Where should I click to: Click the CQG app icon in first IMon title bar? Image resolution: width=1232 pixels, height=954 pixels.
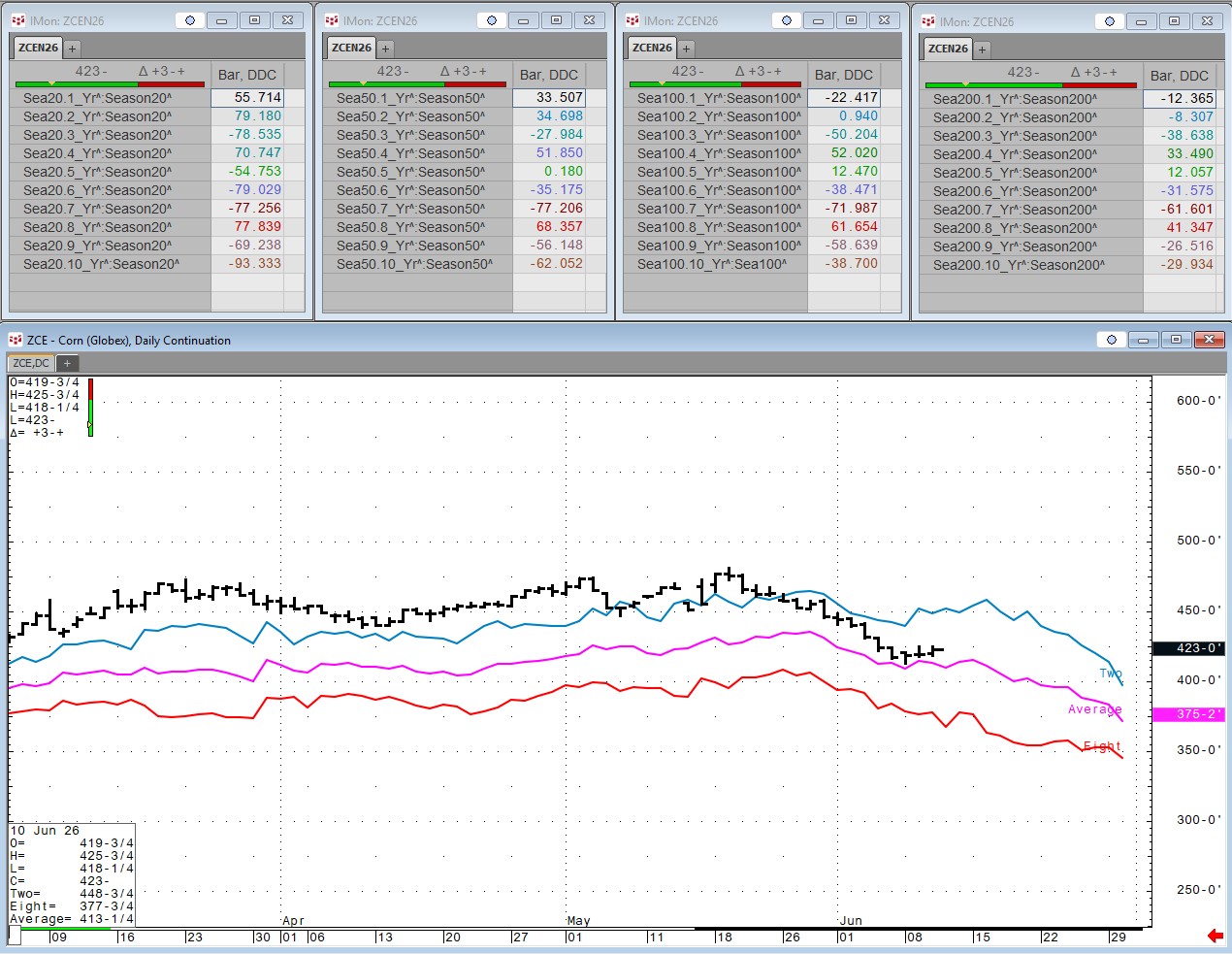[x=18, y=20]
